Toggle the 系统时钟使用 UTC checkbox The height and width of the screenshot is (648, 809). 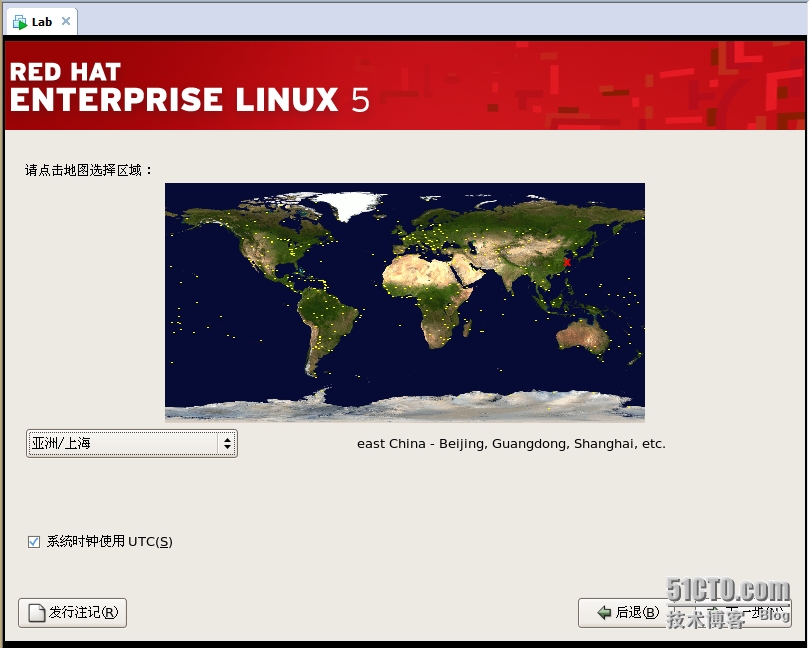34,542
